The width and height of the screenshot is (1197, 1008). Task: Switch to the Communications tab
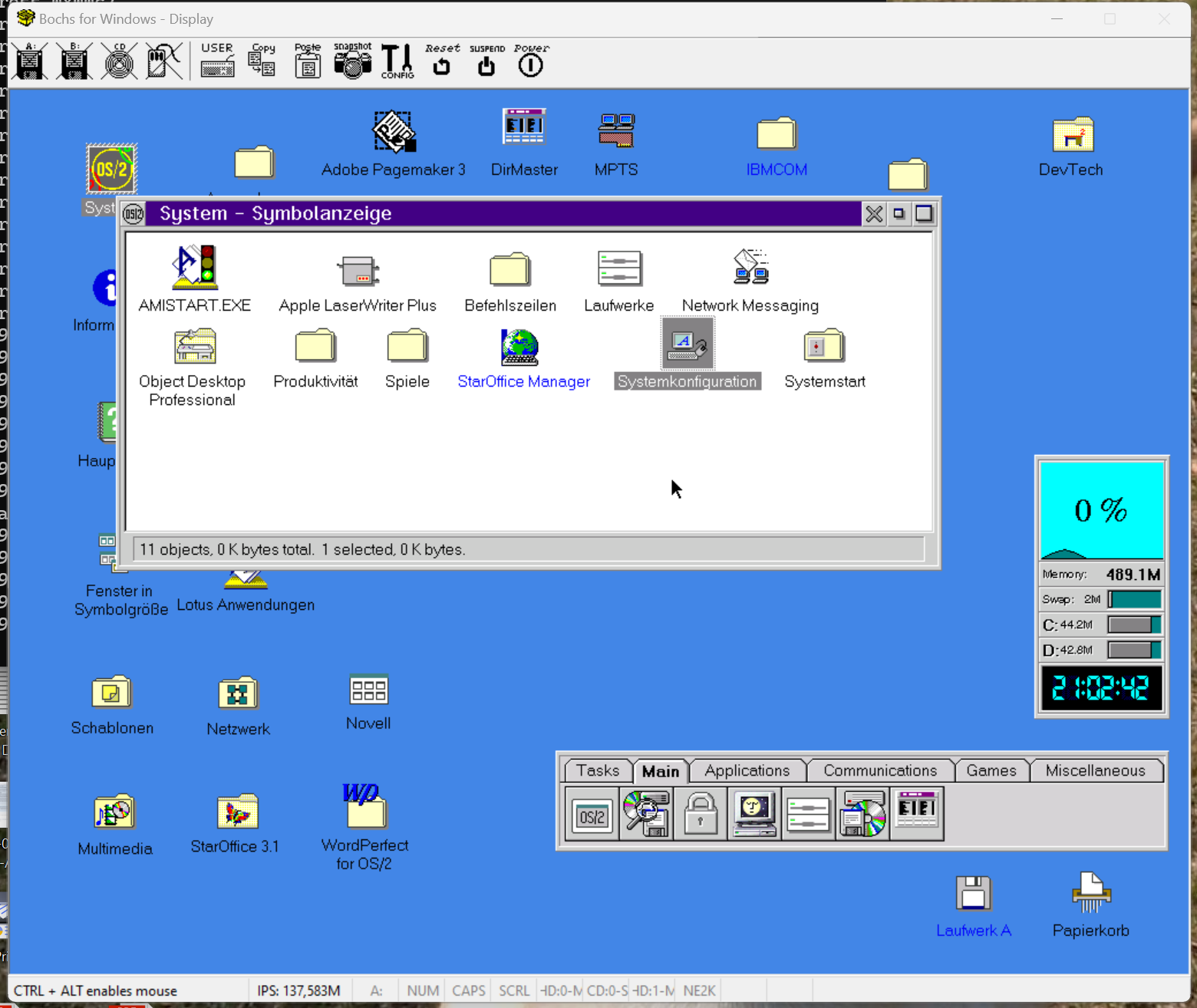pos(880,770)
